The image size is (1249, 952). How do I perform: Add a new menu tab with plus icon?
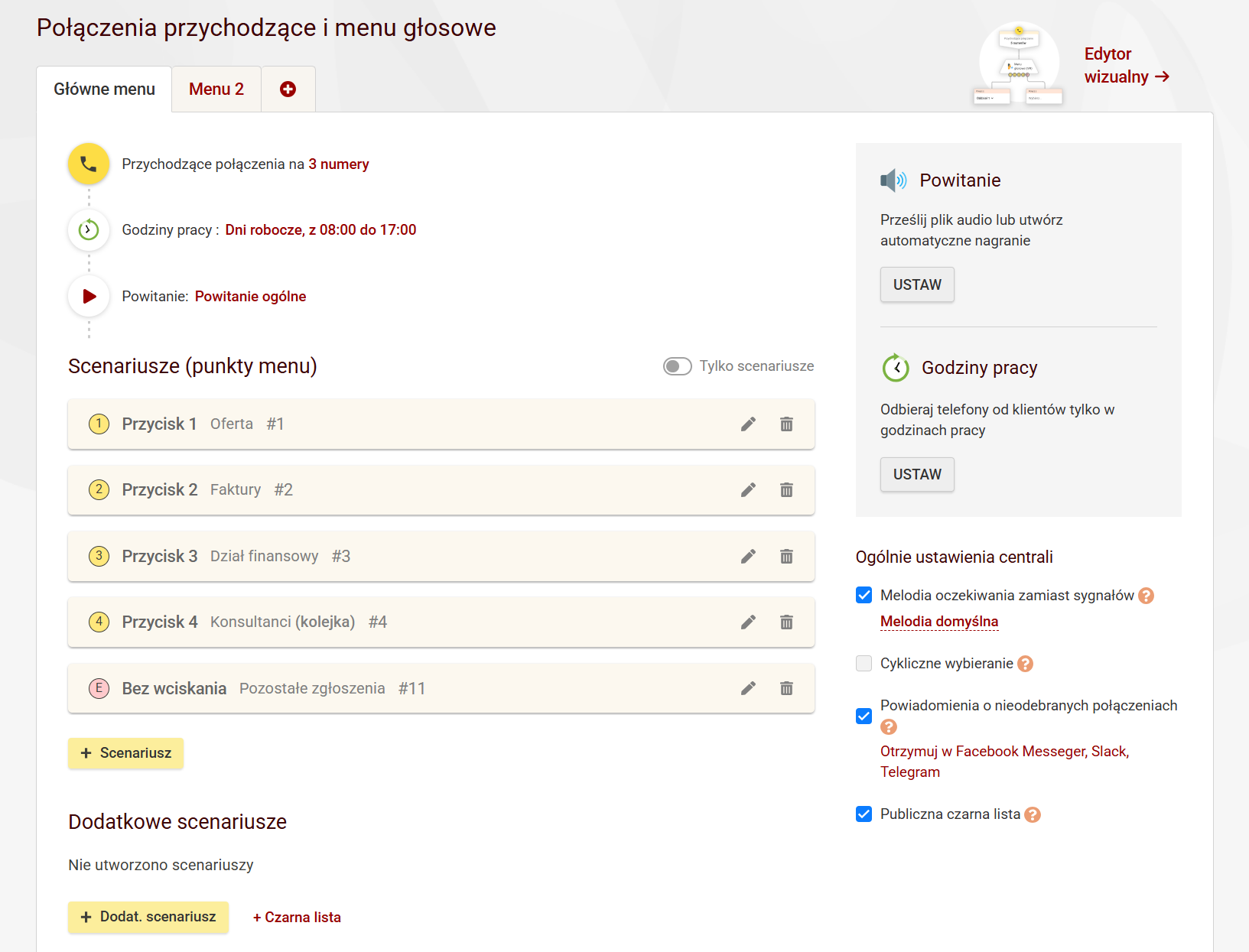tap(288, 89)
